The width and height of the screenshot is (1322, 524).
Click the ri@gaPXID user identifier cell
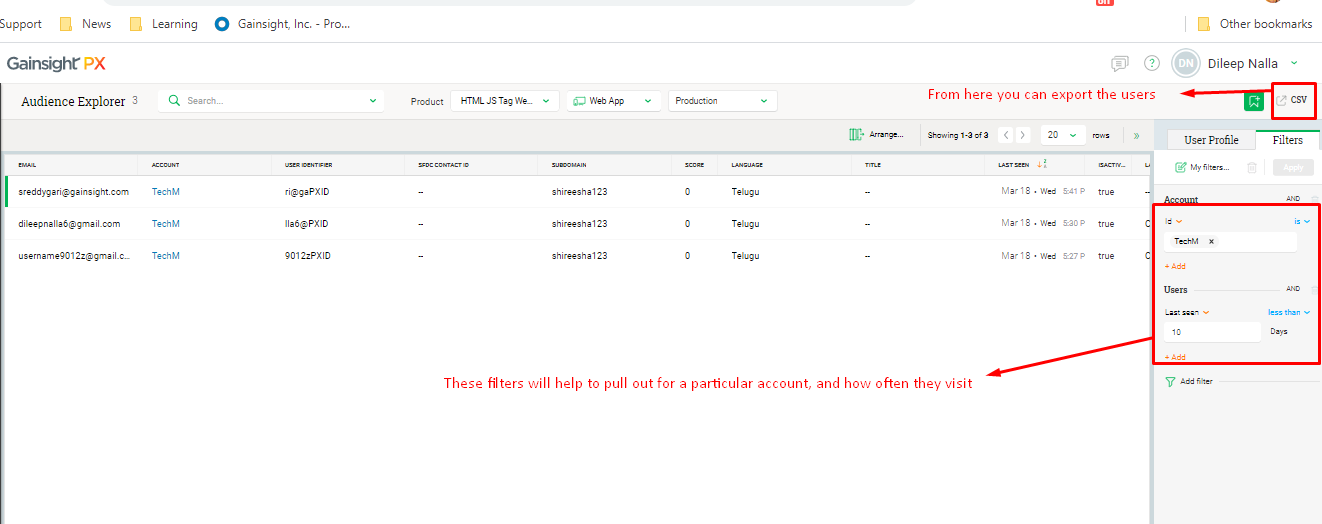pyautogui.click(x=306, y=191)
